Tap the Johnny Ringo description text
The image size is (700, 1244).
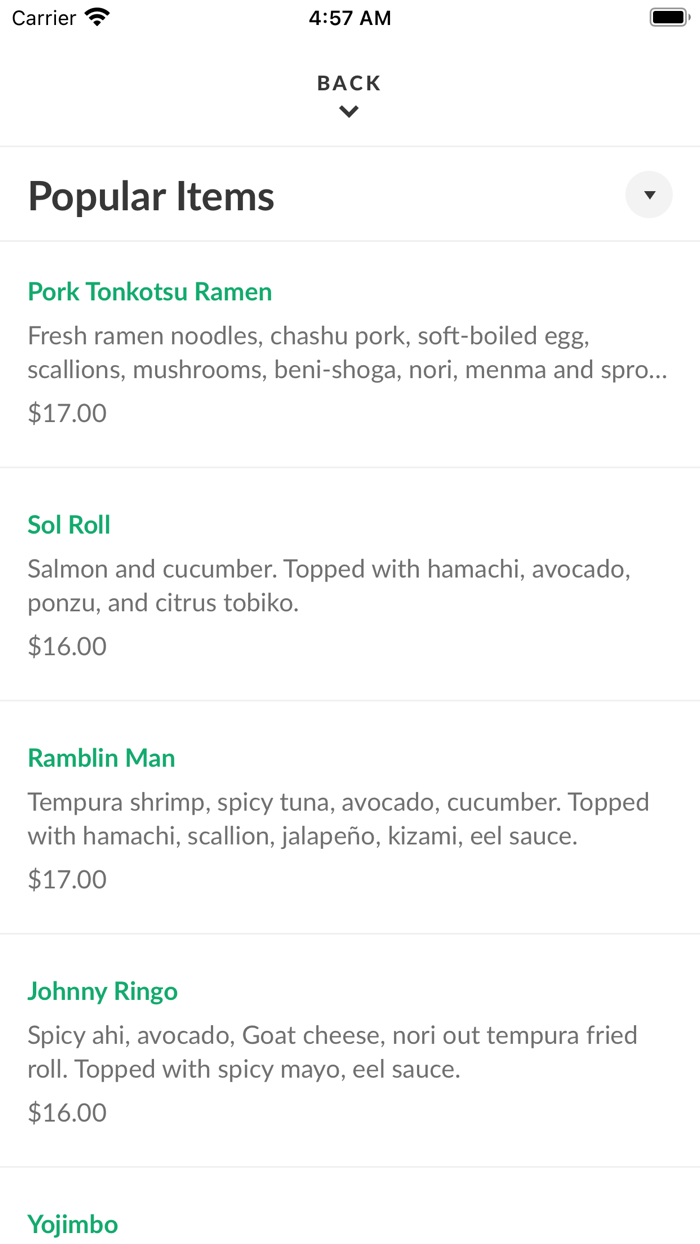pyautogui.click(x=333, y=1051)
